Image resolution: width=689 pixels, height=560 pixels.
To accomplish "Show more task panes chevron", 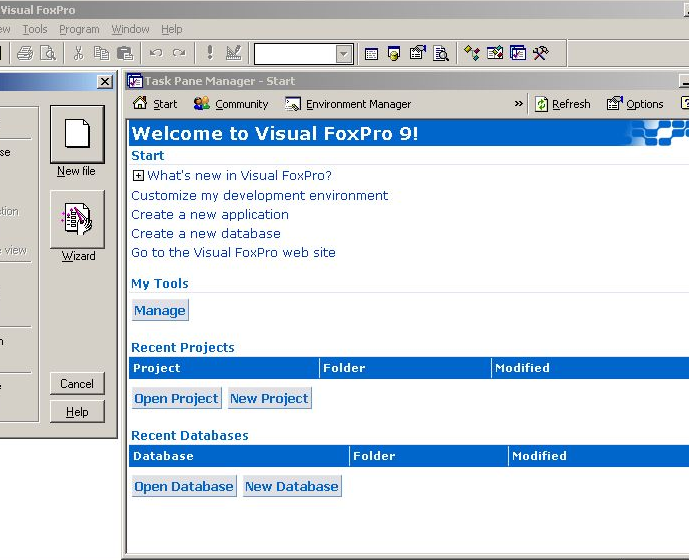I will click(518, 103).
